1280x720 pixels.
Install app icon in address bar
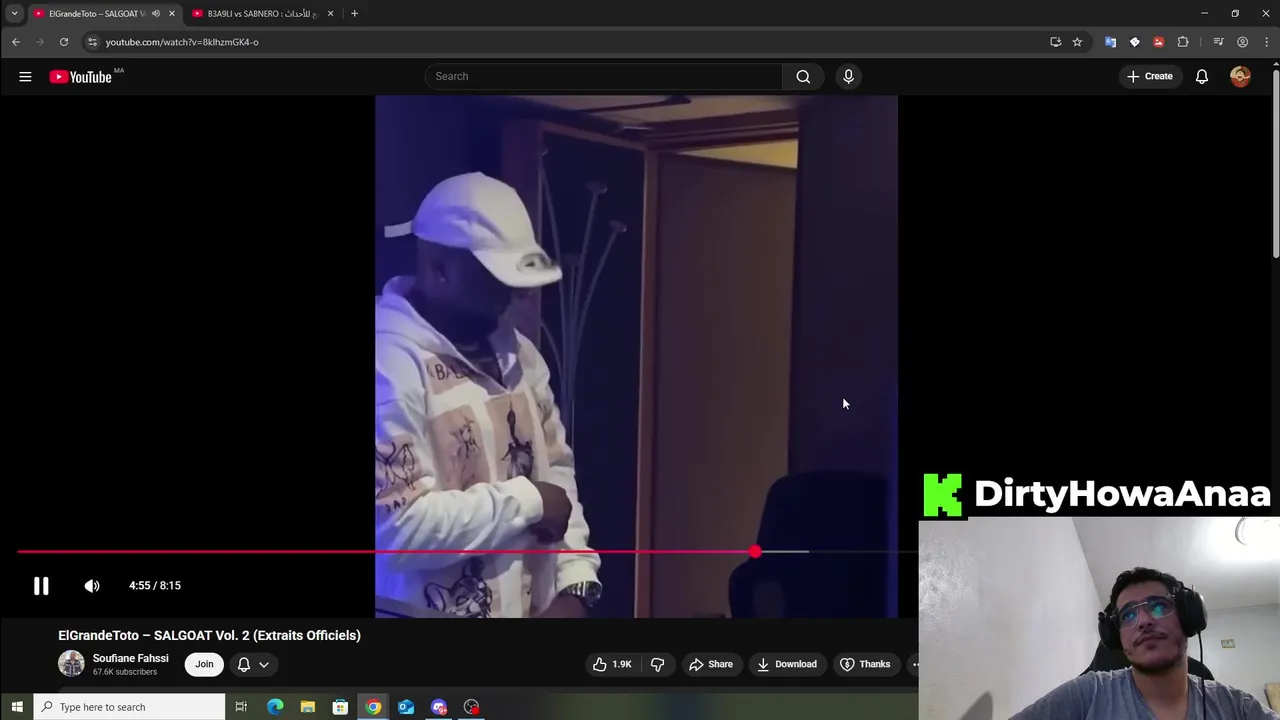point(1055,42)
